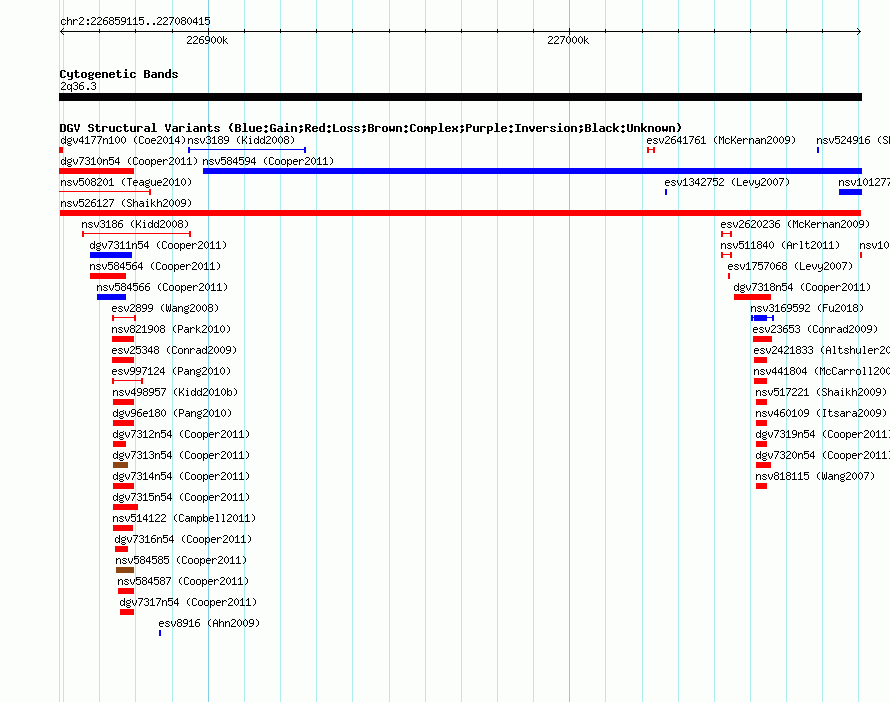Select the nsv821908 (Park2010) label
This screenshot has height=702, width=890.
click(x=171, y=329)
